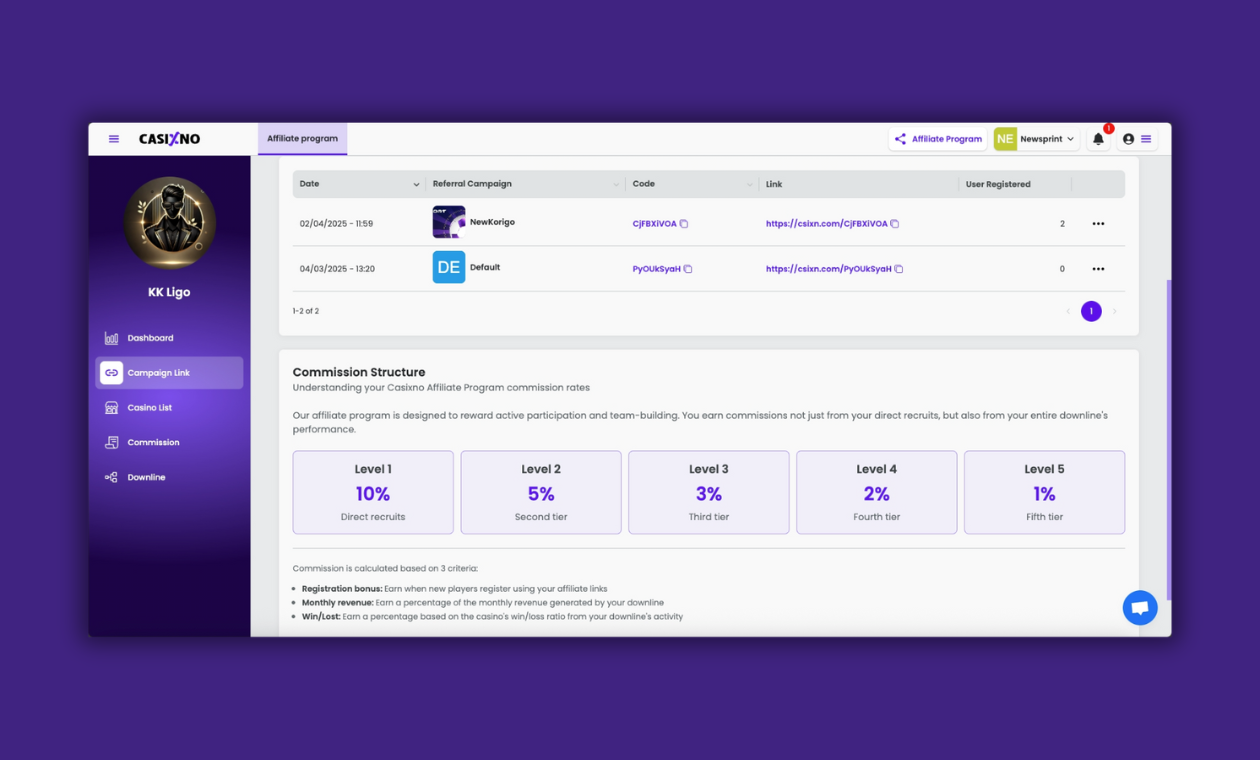Click the Casino List store icon
The image size is (1260, 760).
coord(111,408)
